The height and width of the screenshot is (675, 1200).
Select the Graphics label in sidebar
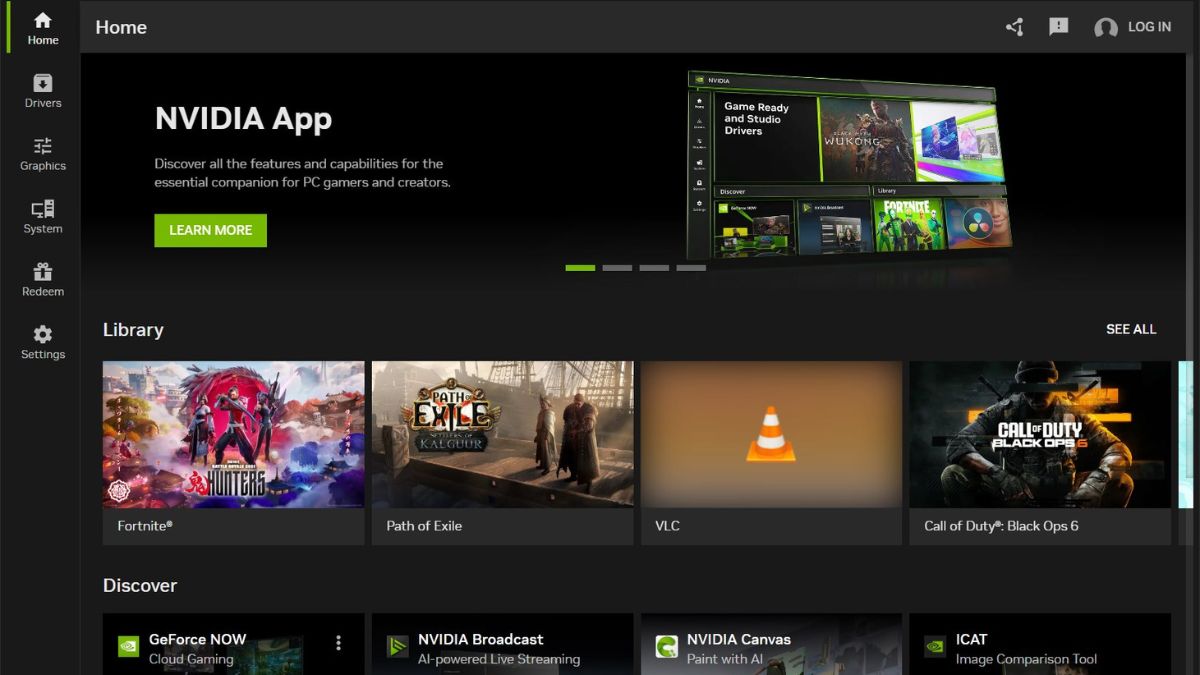[x=43, y=166]
